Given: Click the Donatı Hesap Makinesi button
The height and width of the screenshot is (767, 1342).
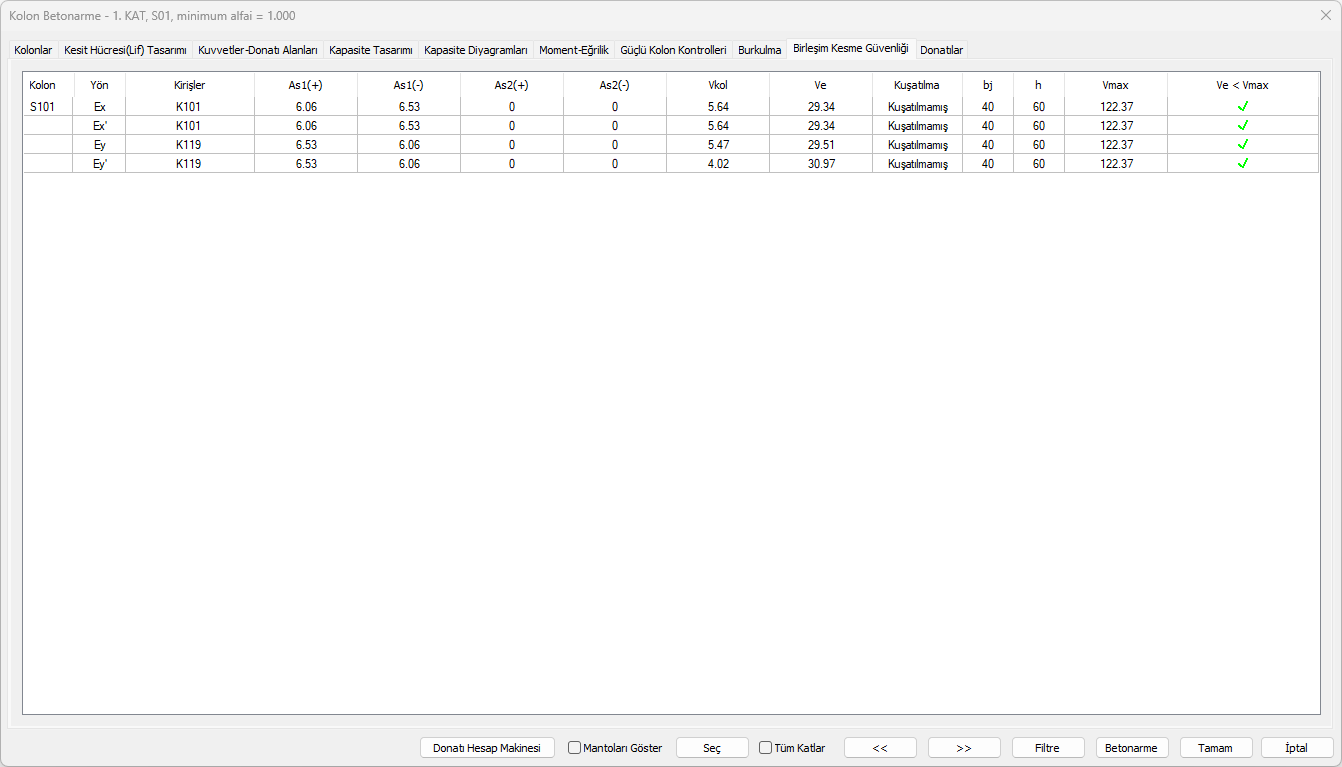Looking at the screenshot, I should pos(487,748).
